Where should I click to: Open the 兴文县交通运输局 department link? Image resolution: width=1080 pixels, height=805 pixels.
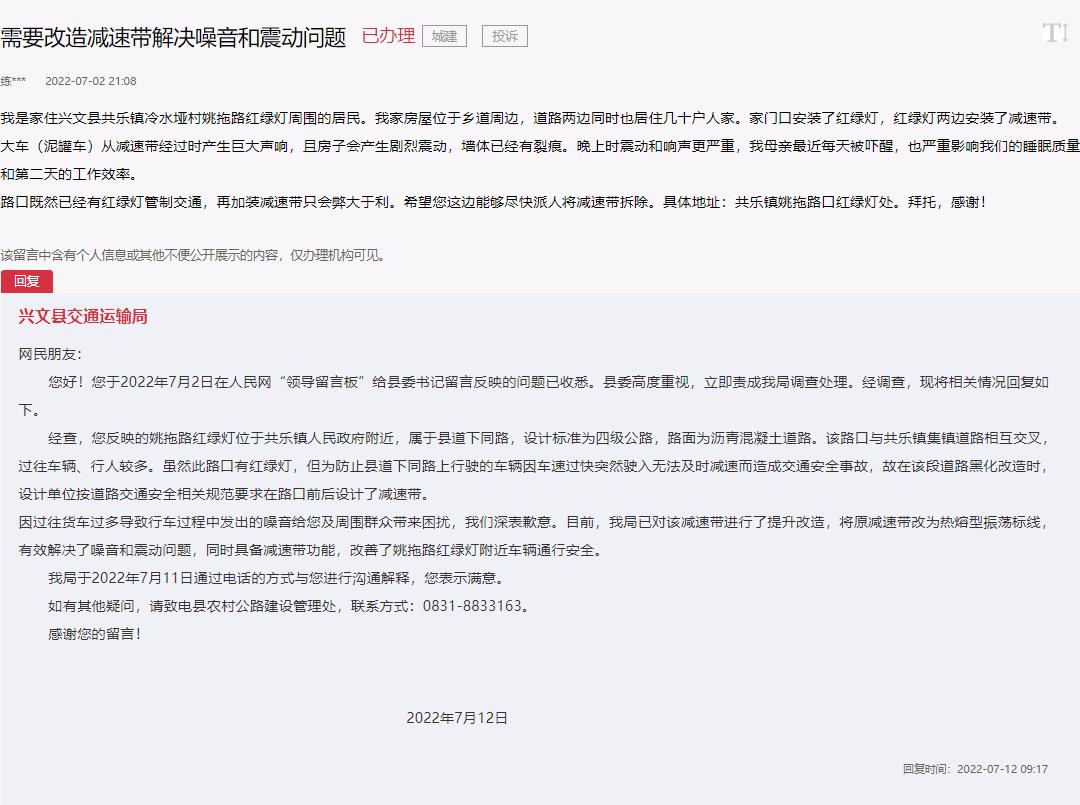pyautogui.click(x=83, y=317)
